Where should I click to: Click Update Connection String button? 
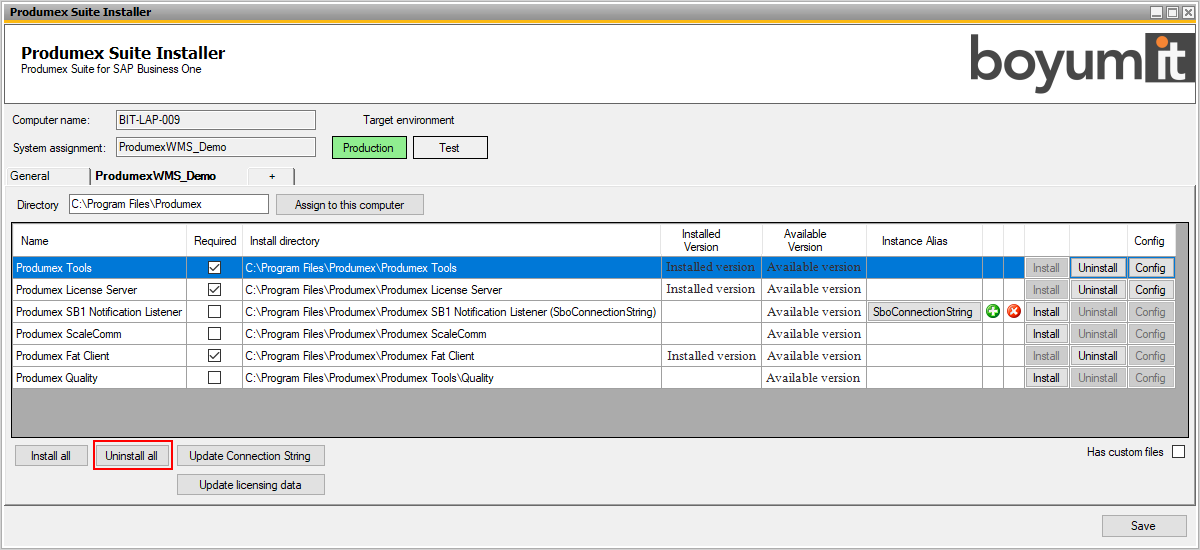pos(250,456)
